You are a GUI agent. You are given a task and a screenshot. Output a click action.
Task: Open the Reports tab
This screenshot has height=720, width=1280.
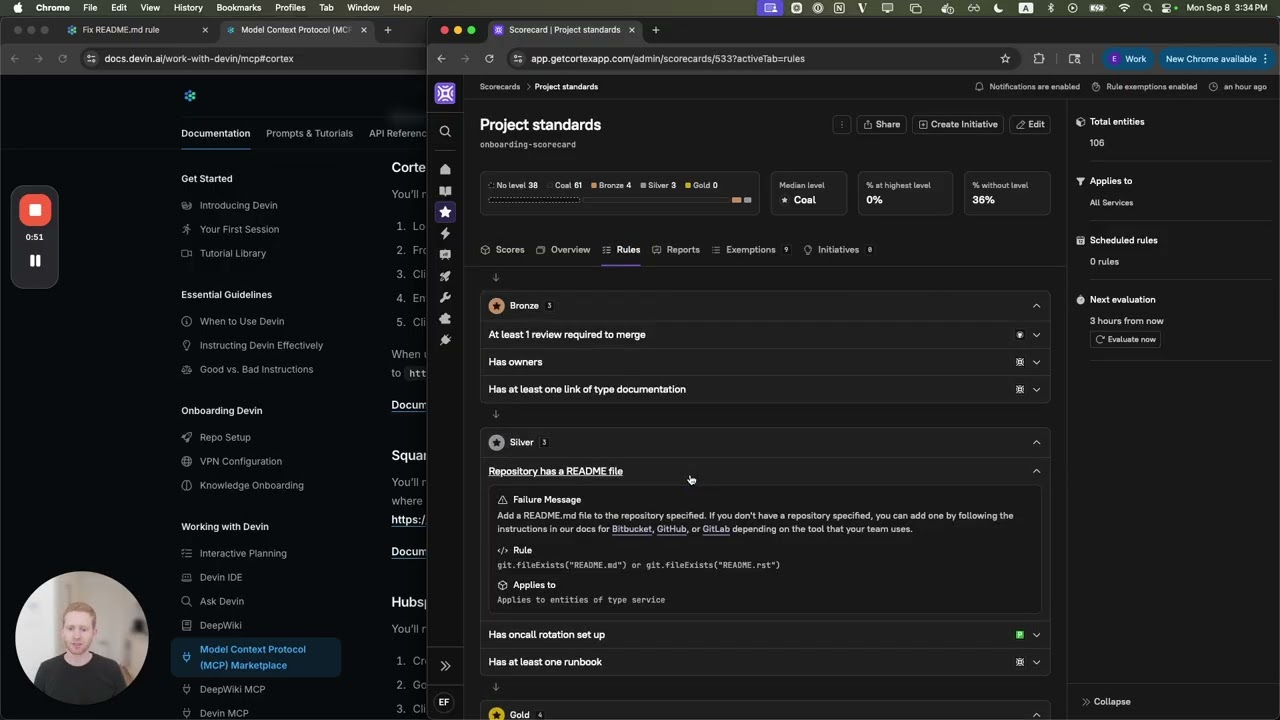683,250
